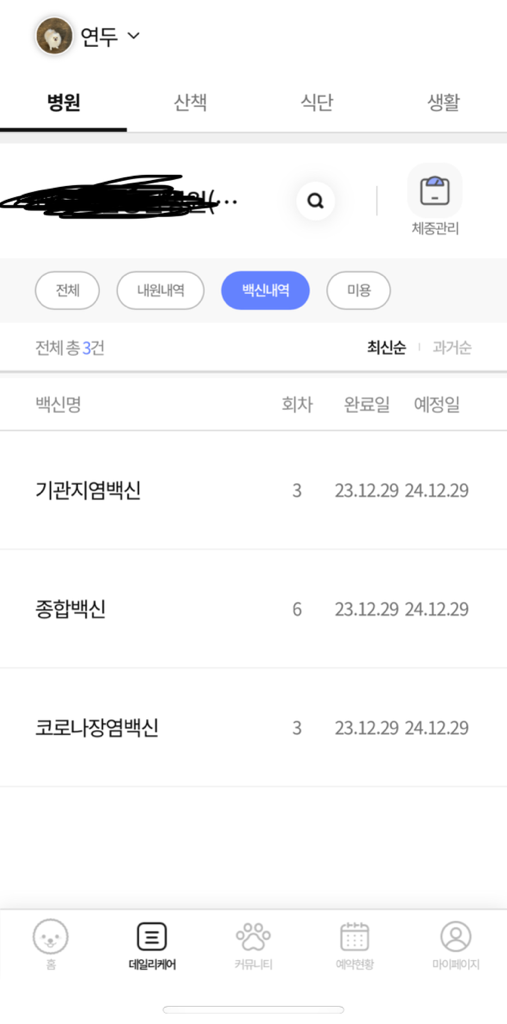The image size is (507, 1024).
Task: Open the 기관지염백신 vaccine row
Action: coord(254,490)
